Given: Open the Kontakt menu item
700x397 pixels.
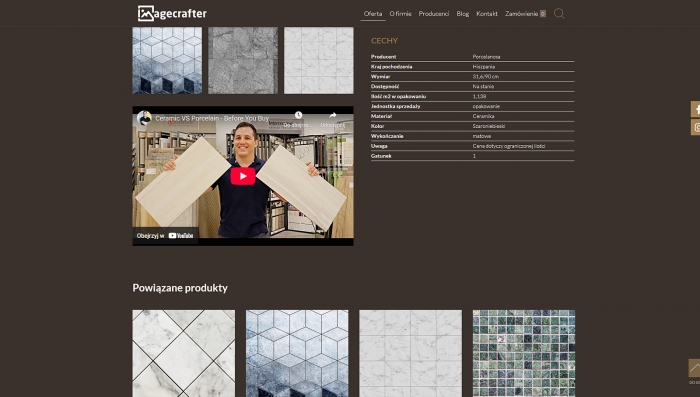Looking at the screenshot, I should [487, 14].
